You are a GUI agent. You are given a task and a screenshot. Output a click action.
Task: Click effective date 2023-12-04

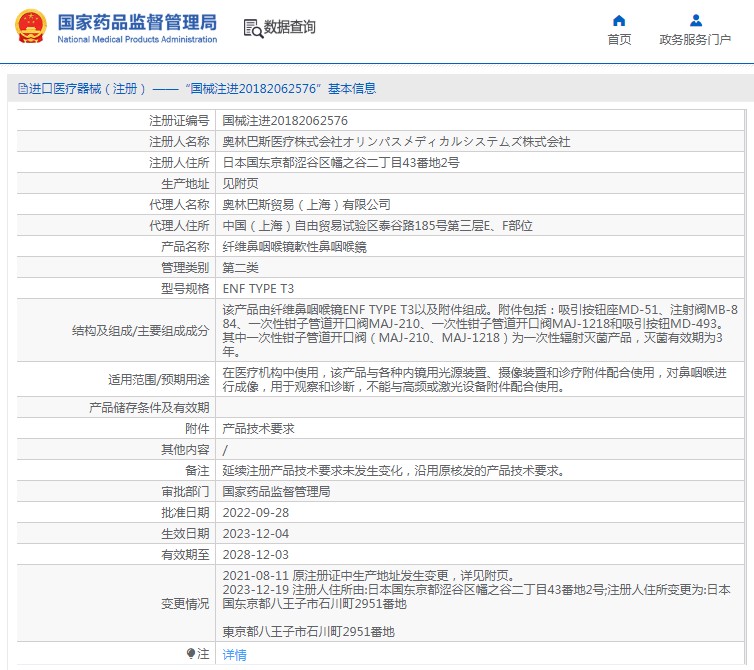tap(256, 533)
